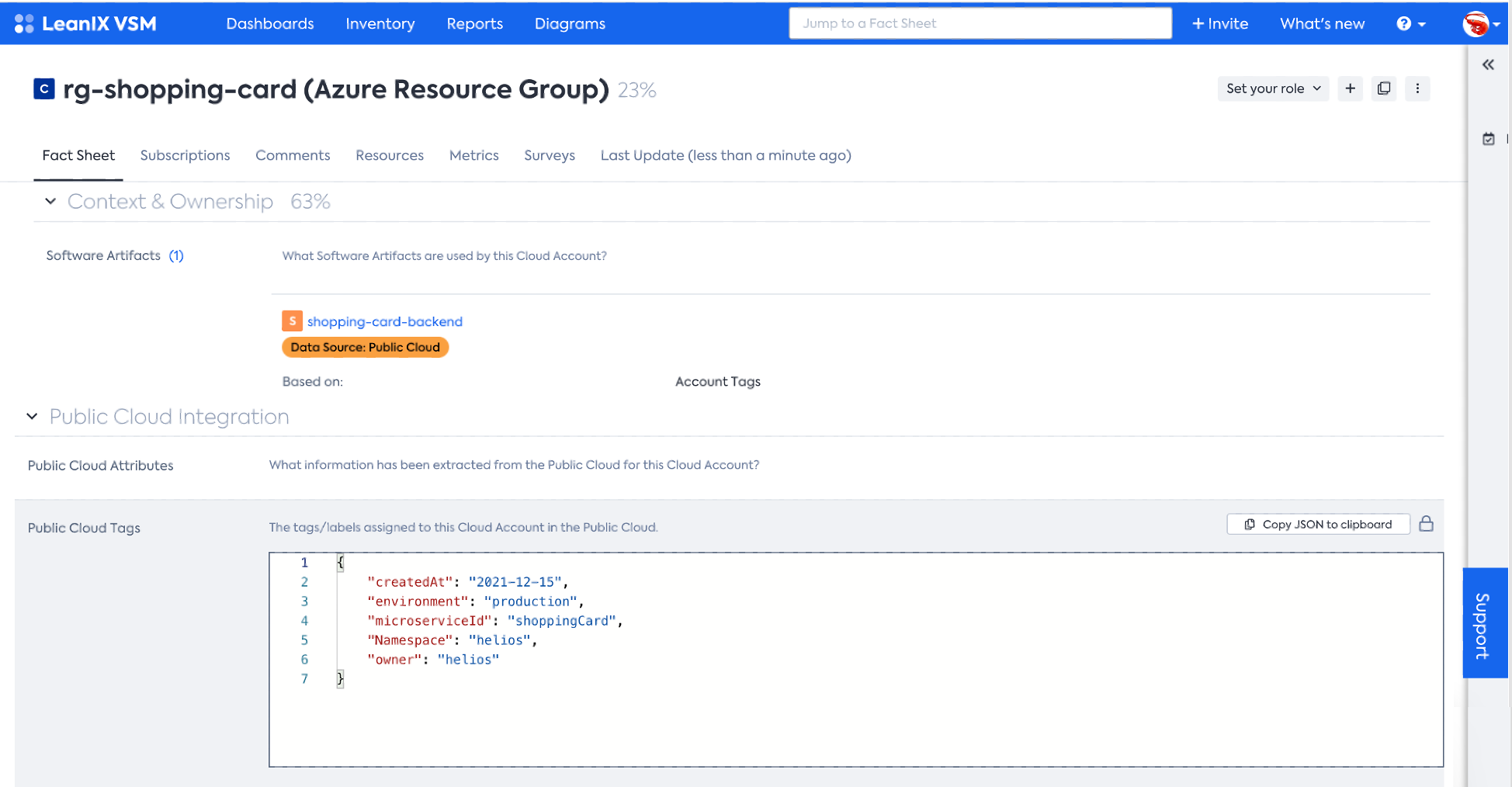The image size is (1512, 787).
Task: Click the Software Artifacts (1) count
Action: click(176, 255)
